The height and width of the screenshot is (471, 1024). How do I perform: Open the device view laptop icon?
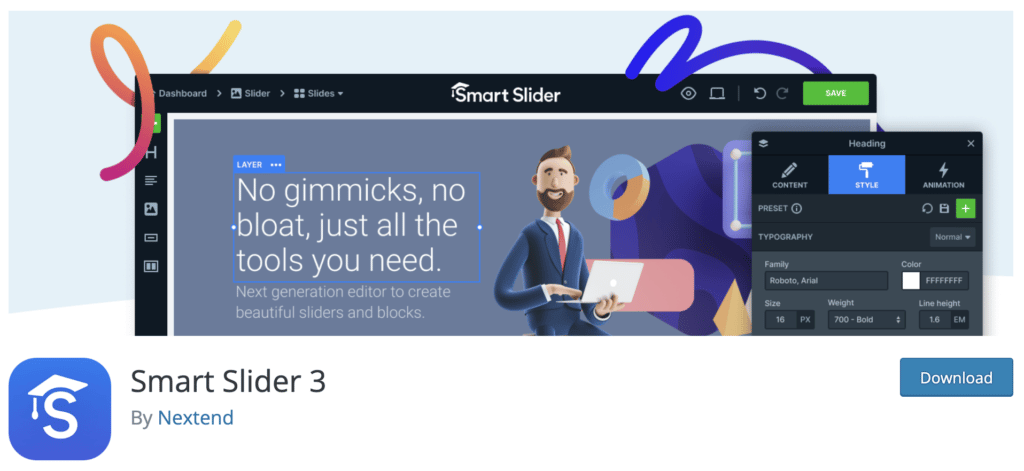click(x=717, y=93)
